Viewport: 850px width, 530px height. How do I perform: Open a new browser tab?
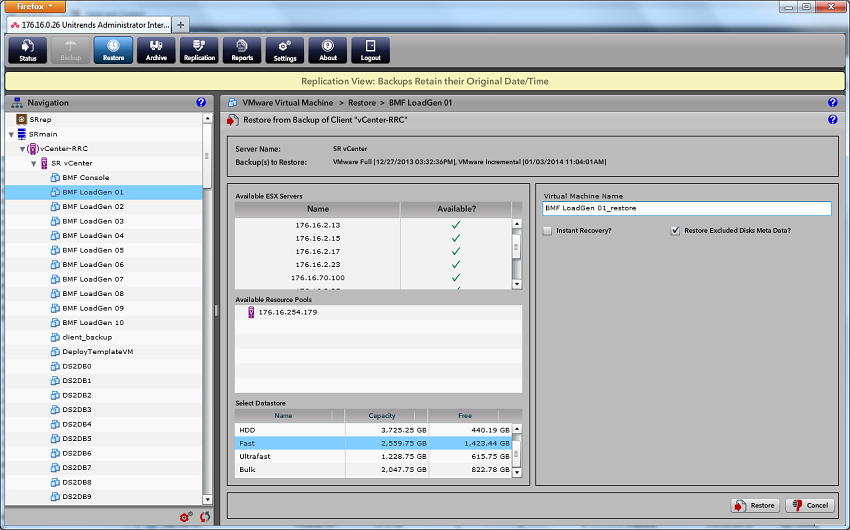coord(181,25)
